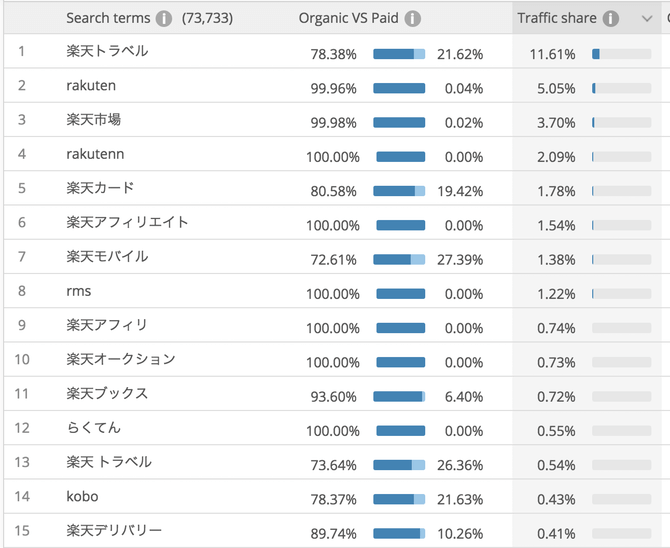Select the kobo search term
Viewport: 670px width, 548px height.
click(x=82, y=497)
